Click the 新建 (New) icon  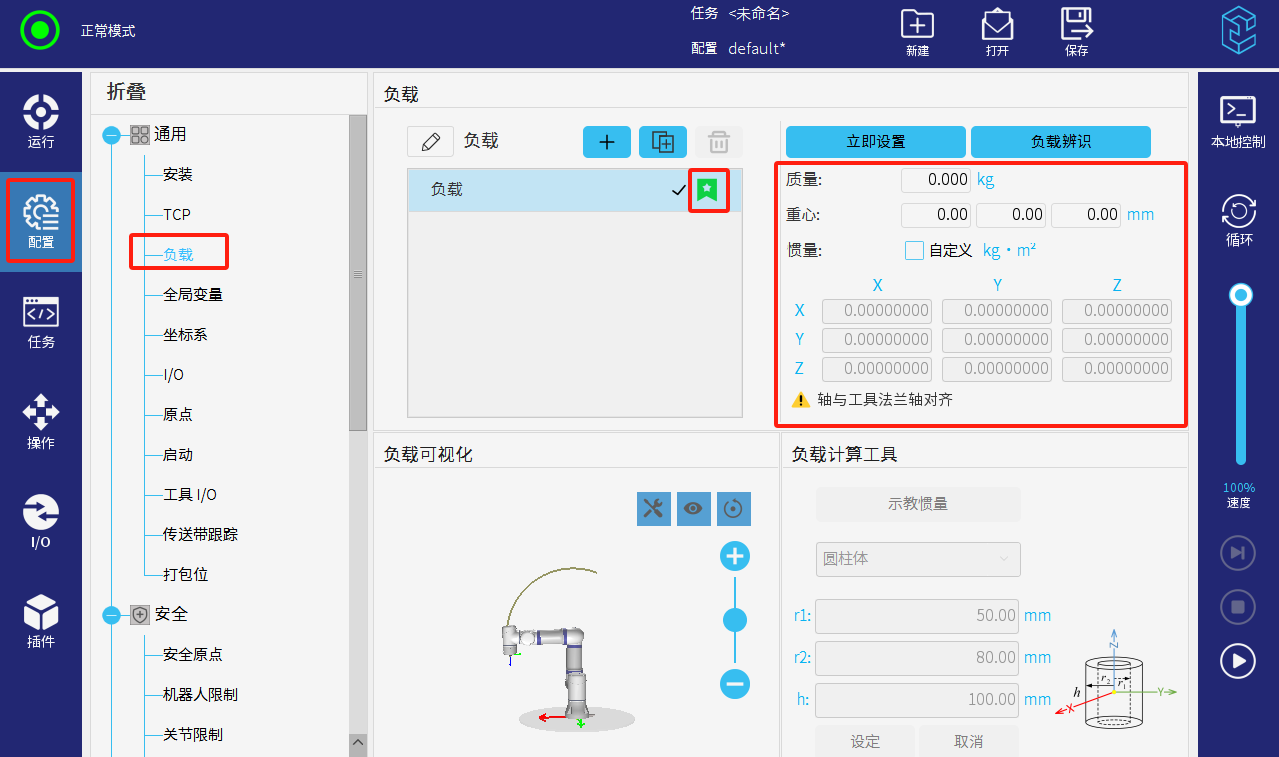click(916, 27)
